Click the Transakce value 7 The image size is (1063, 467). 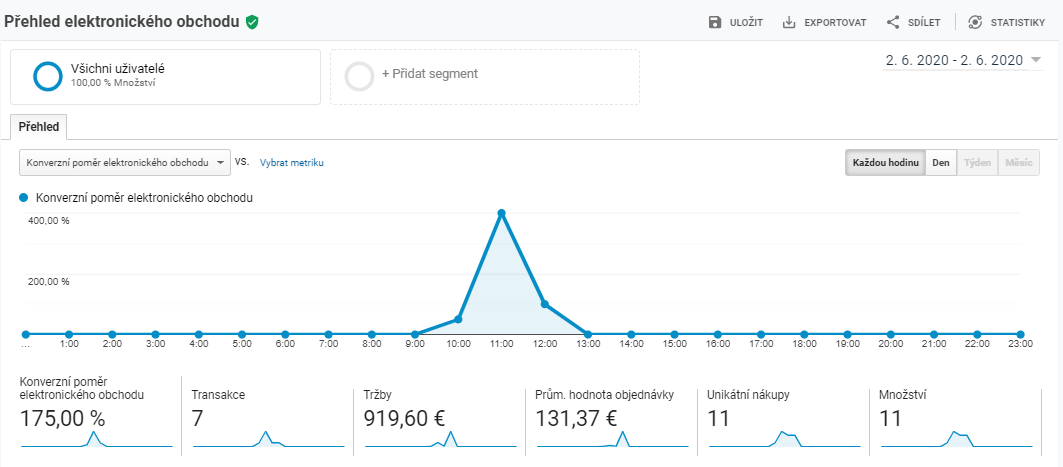(197, 418)
